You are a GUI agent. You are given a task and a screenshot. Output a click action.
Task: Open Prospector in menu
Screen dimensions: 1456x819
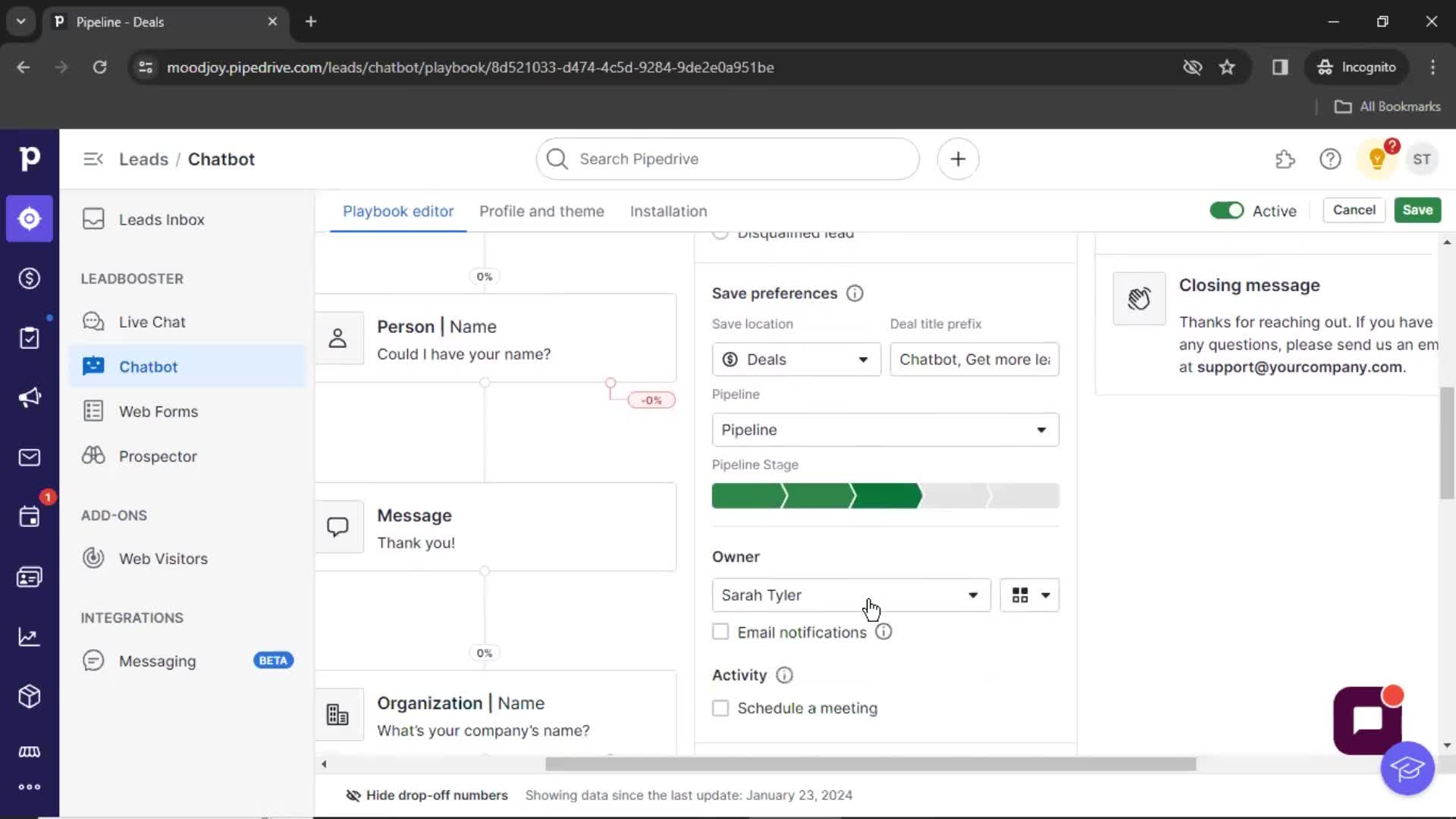coord(187,456)
